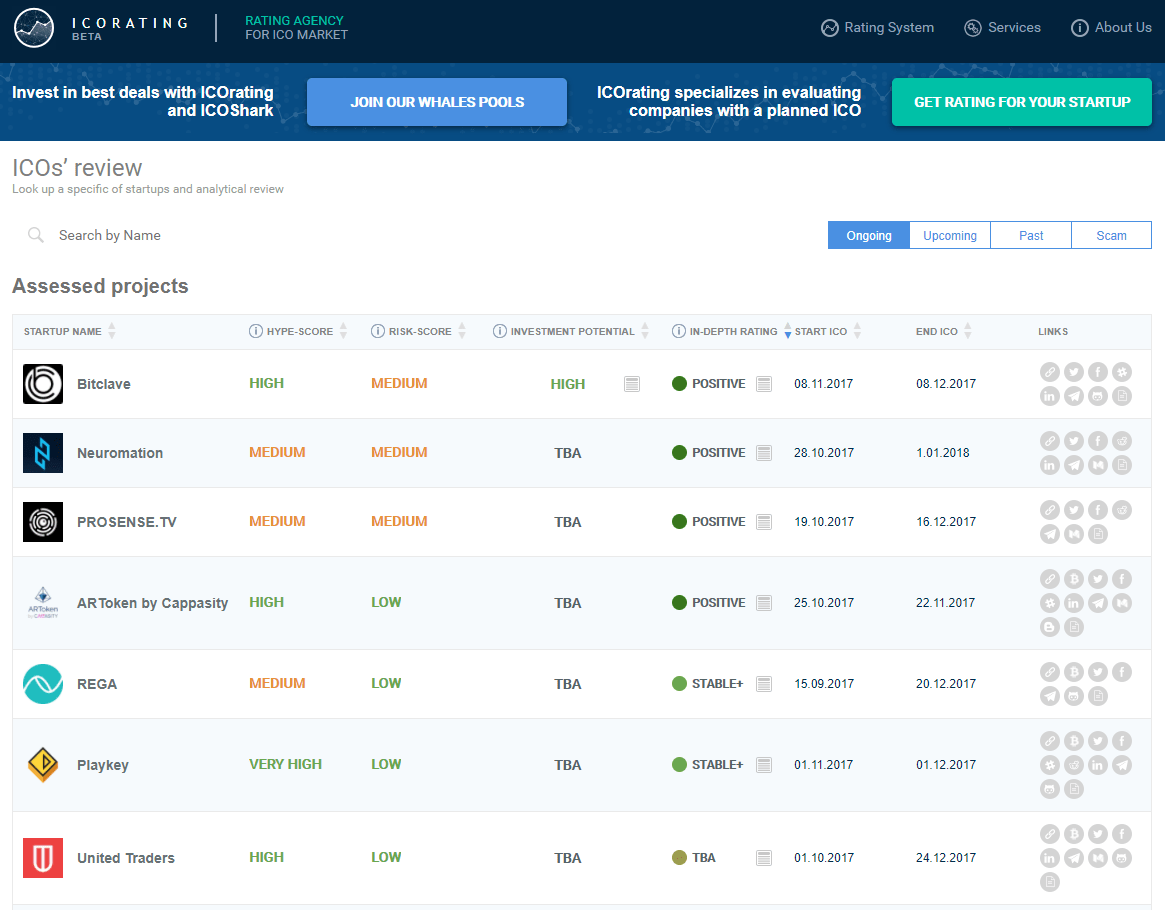Open Bitclave's GitHub link icon
1165x910 pixels.
pyautogui.click(x=1097, y=396)
